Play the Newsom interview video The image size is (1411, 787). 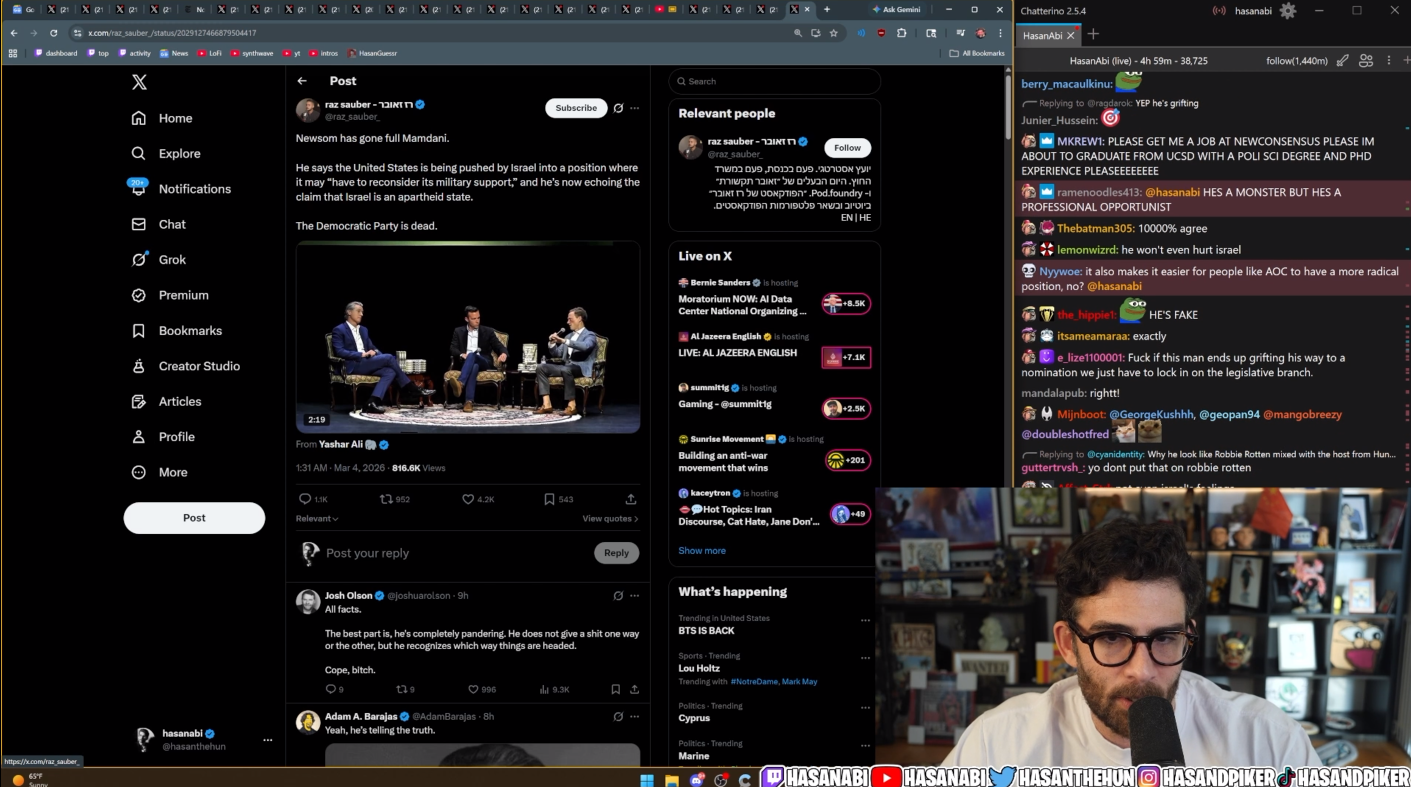pos(468,337)
